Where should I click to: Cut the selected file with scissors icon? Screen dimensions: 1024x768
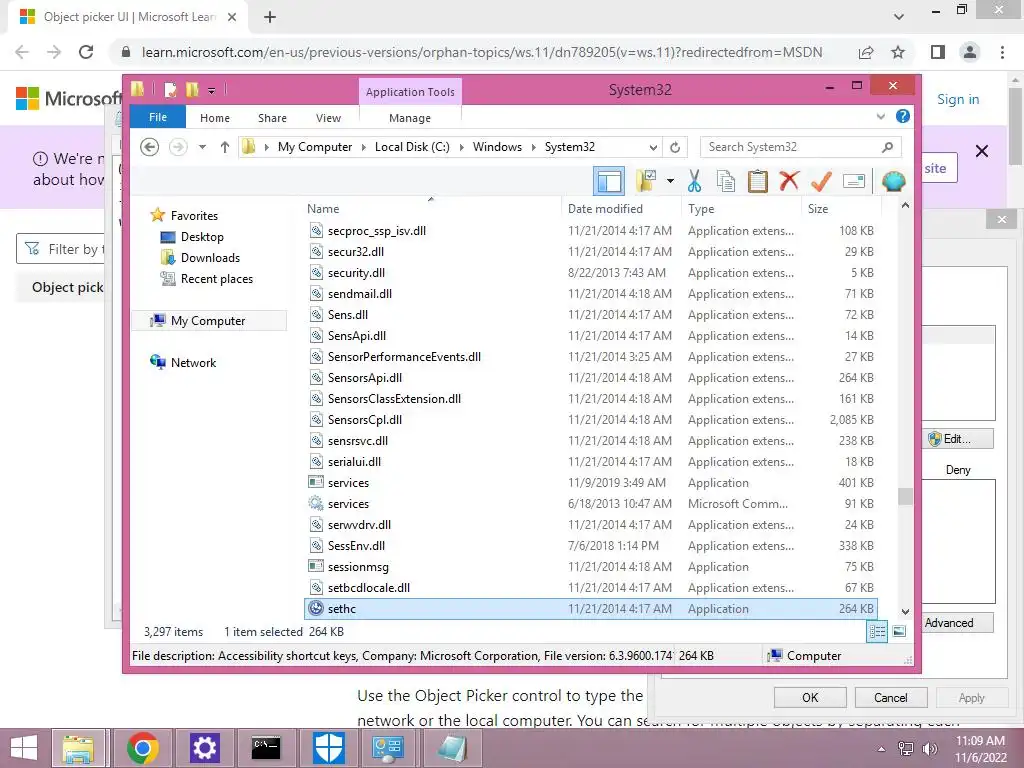(x=694, y=181)
